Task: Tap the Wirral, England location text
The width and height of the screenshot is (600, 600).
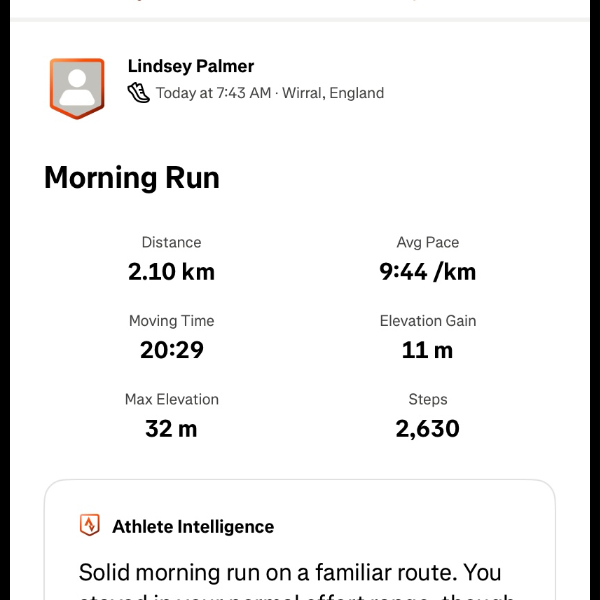Action: pyautogui.click(x=334, y=93)
